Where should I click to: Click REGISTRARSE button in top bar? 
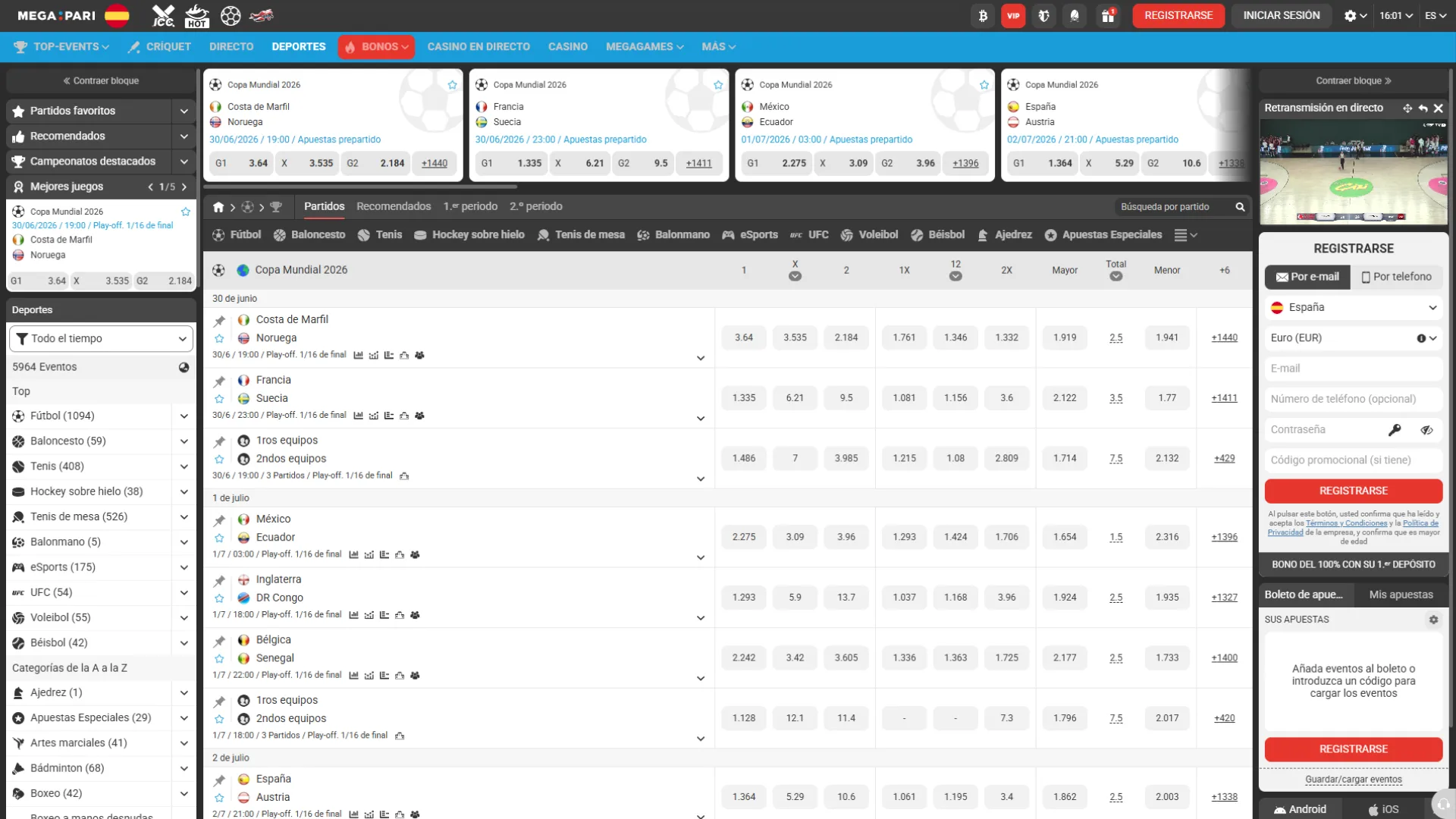point(1178,15)
